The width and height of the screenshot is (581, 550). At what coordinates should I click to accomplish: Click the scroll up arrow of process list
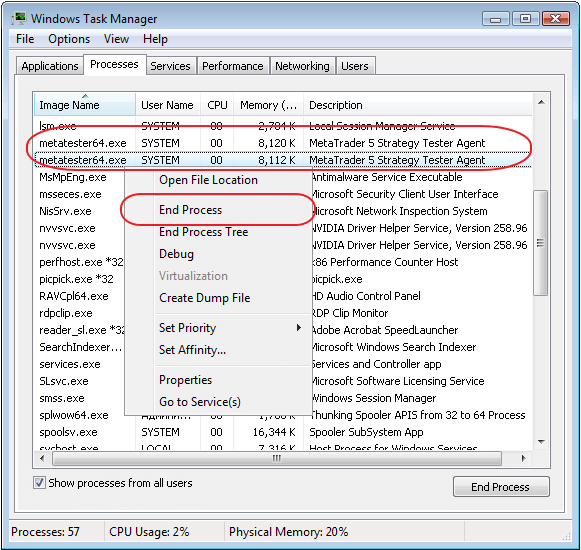(x=541, y=102)
